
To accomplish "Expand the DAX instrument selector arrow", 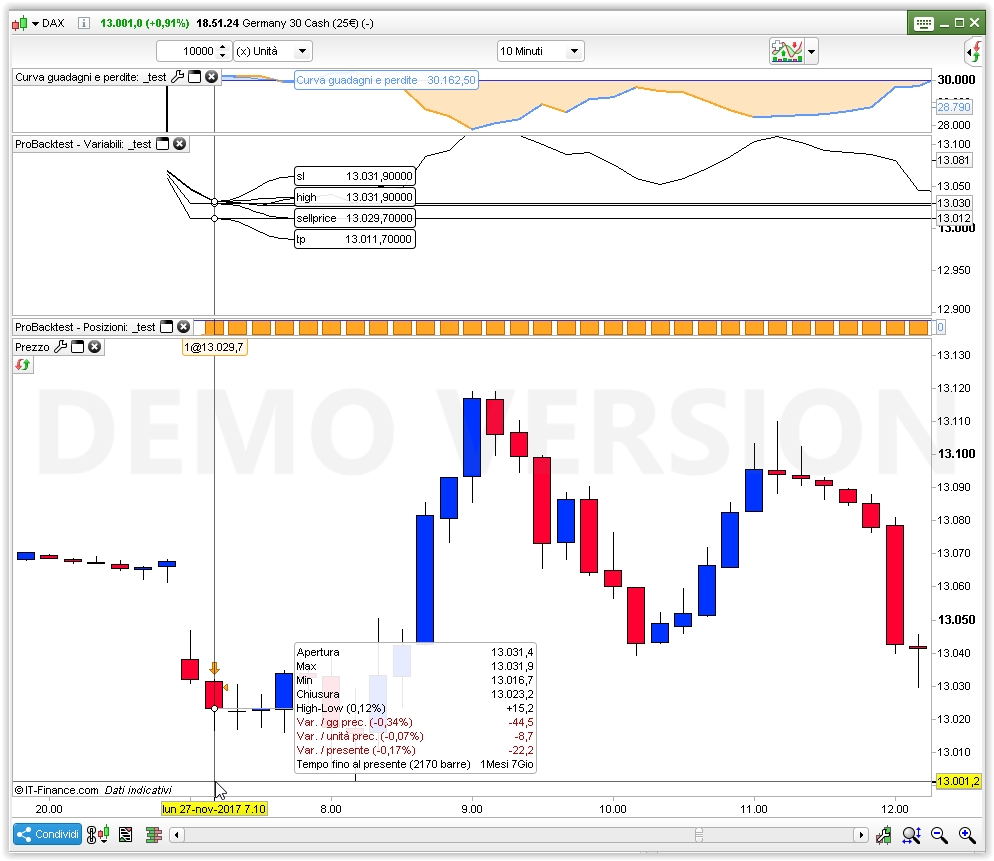I will coord(36,23).
